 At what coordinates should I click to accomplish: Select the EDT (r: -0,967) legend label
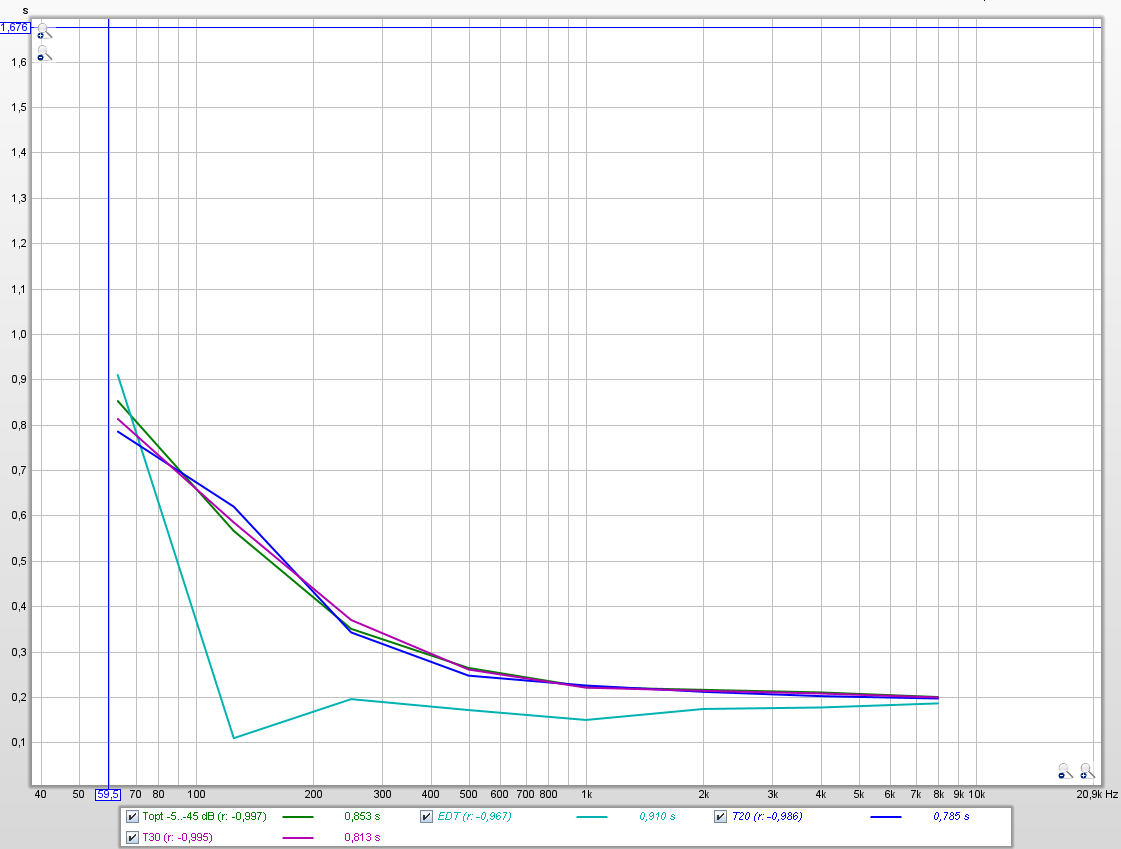[474, 817]
